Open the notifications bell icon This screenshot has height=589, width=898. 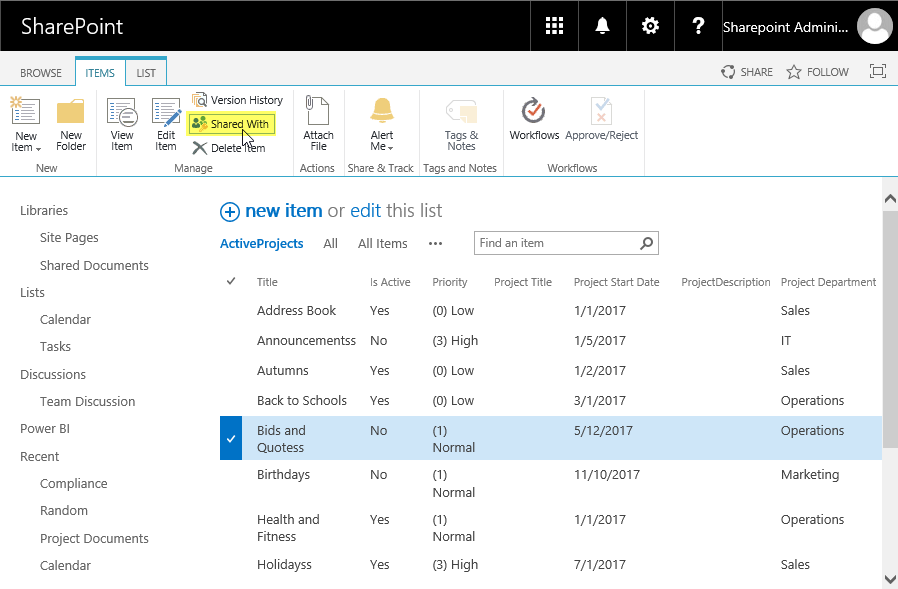coord(602,26)
